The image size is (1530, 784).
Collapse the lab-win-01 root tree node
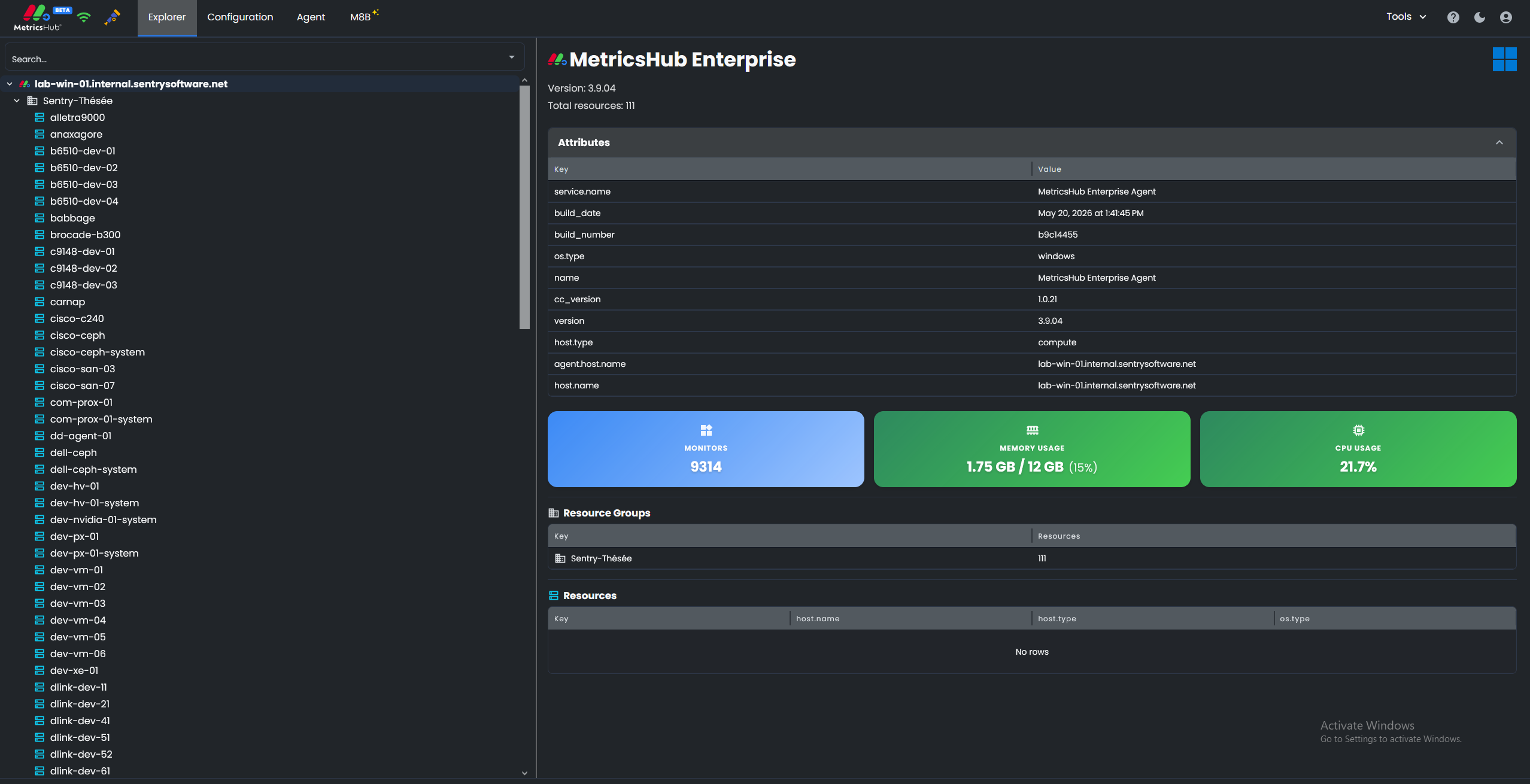tap(10, 84)
